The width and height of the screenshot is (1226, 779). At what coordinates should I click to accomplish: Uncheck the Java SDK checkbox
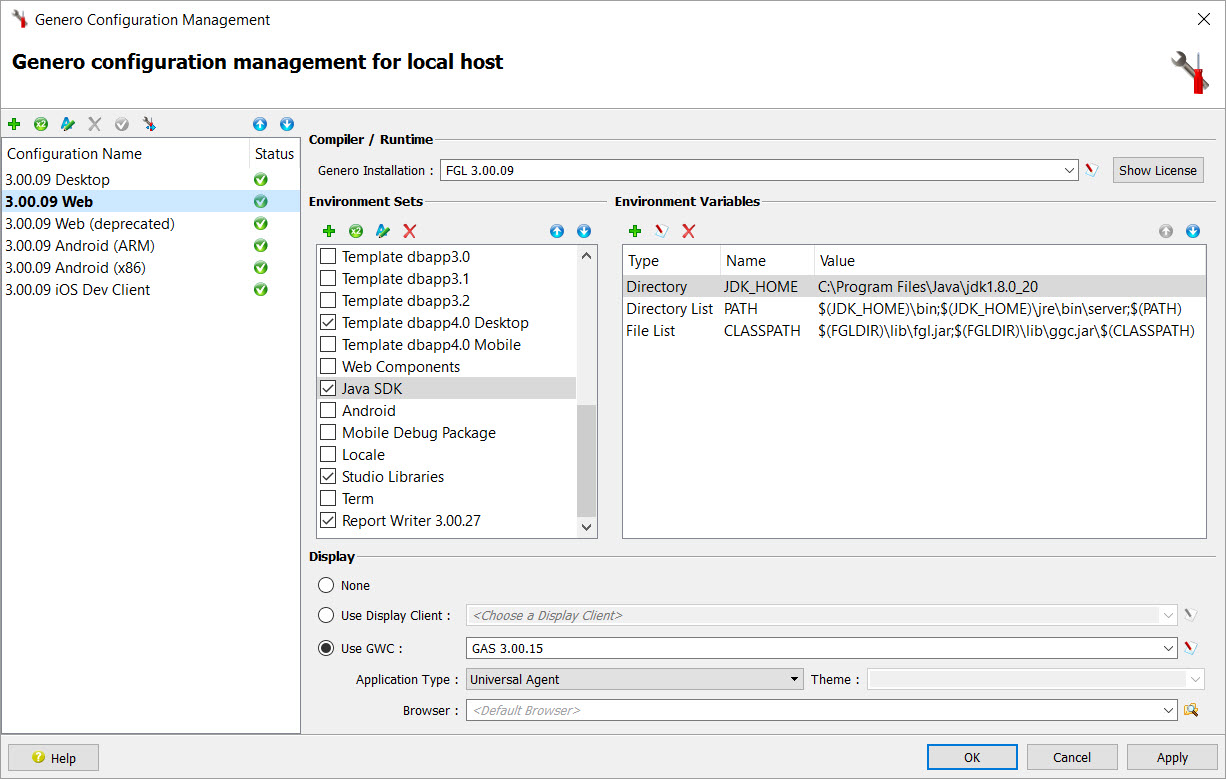pyautogui.click(x=328, y=389)
